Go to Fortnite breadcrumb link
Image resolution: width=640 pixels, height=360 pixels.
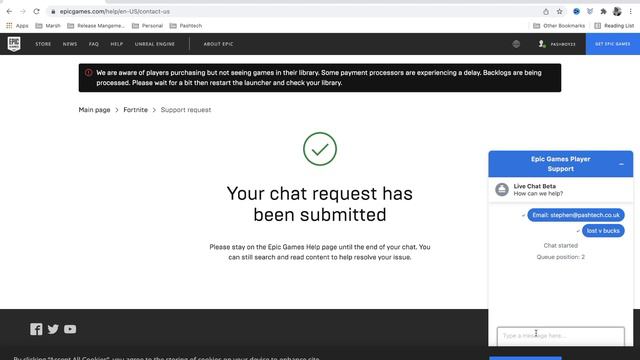(136, 110)
